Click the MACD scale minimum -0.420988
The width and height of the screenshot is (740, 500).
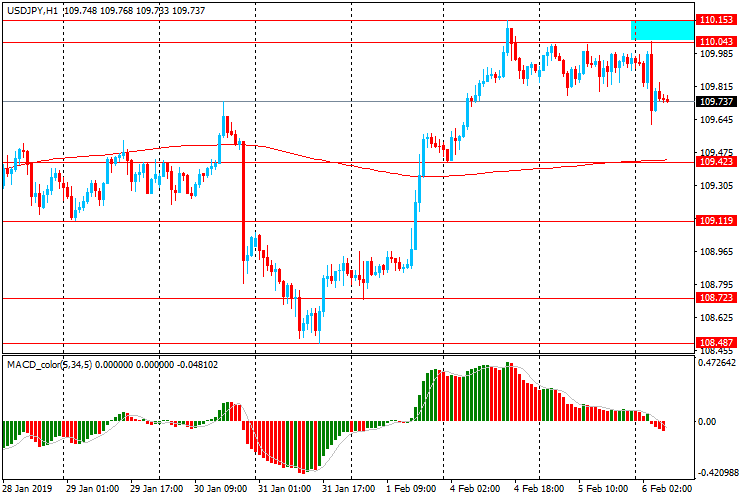pos(717,473)
